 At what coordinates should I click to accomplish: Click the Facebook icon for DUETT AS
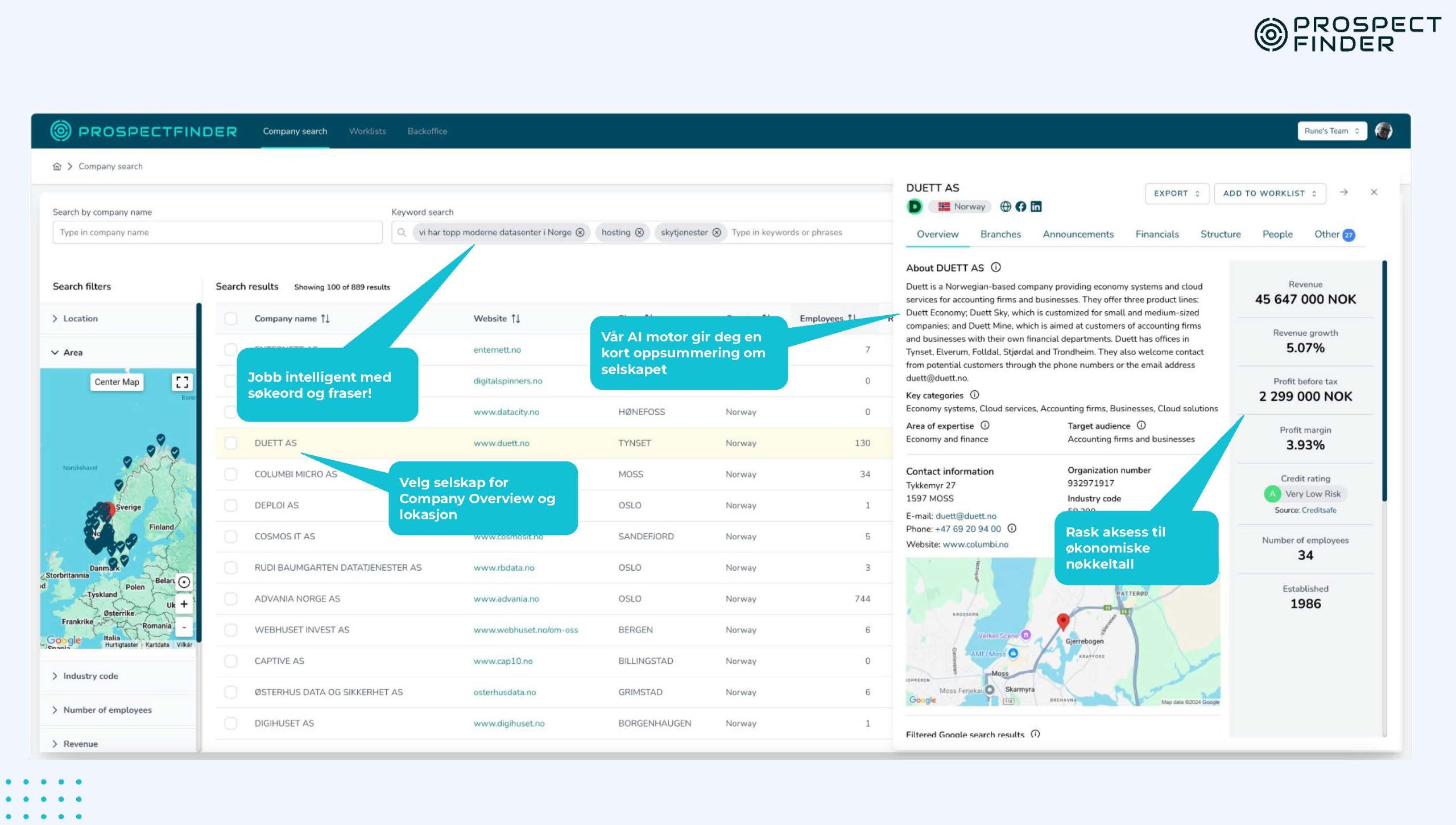(x=1021, y=207)
